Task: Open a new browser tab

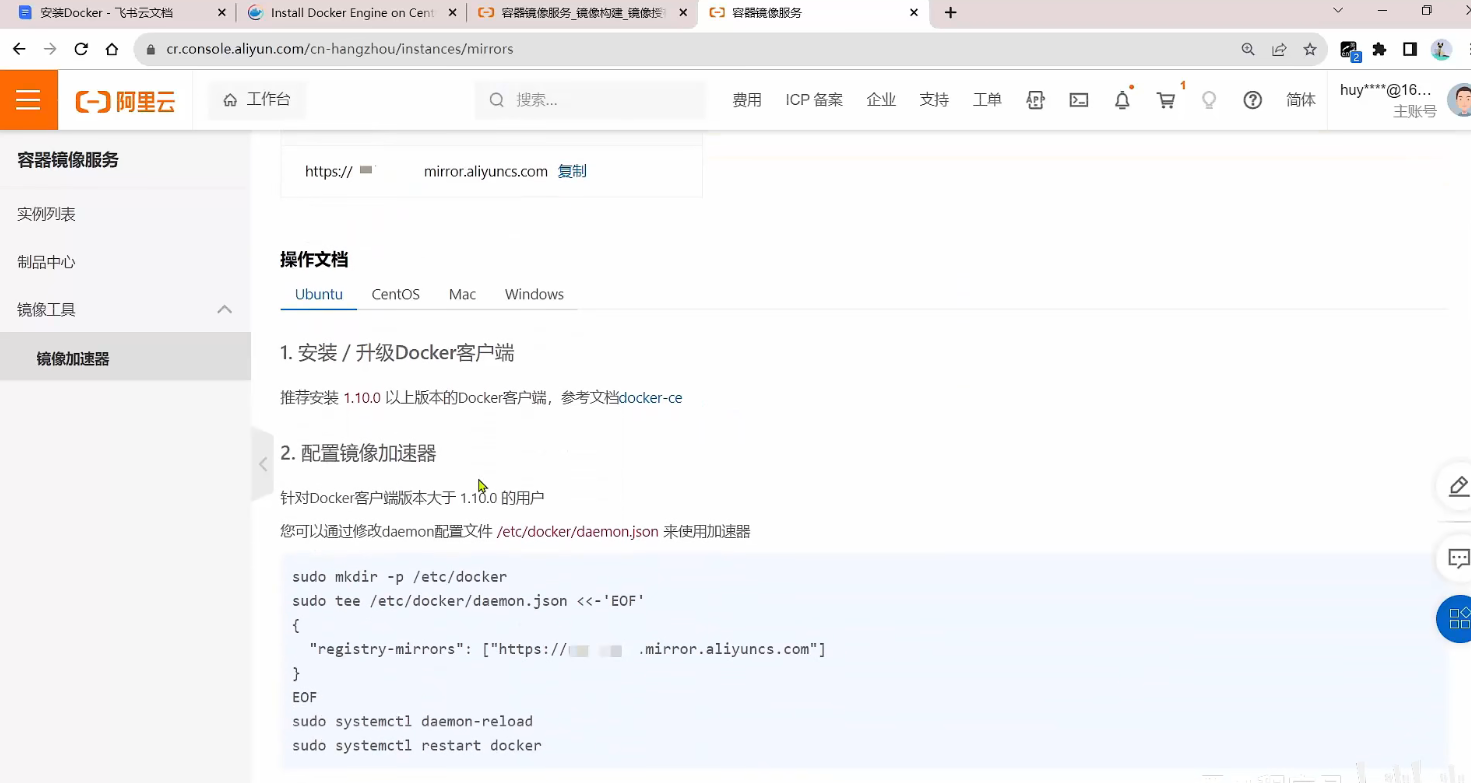Action: 950,13
